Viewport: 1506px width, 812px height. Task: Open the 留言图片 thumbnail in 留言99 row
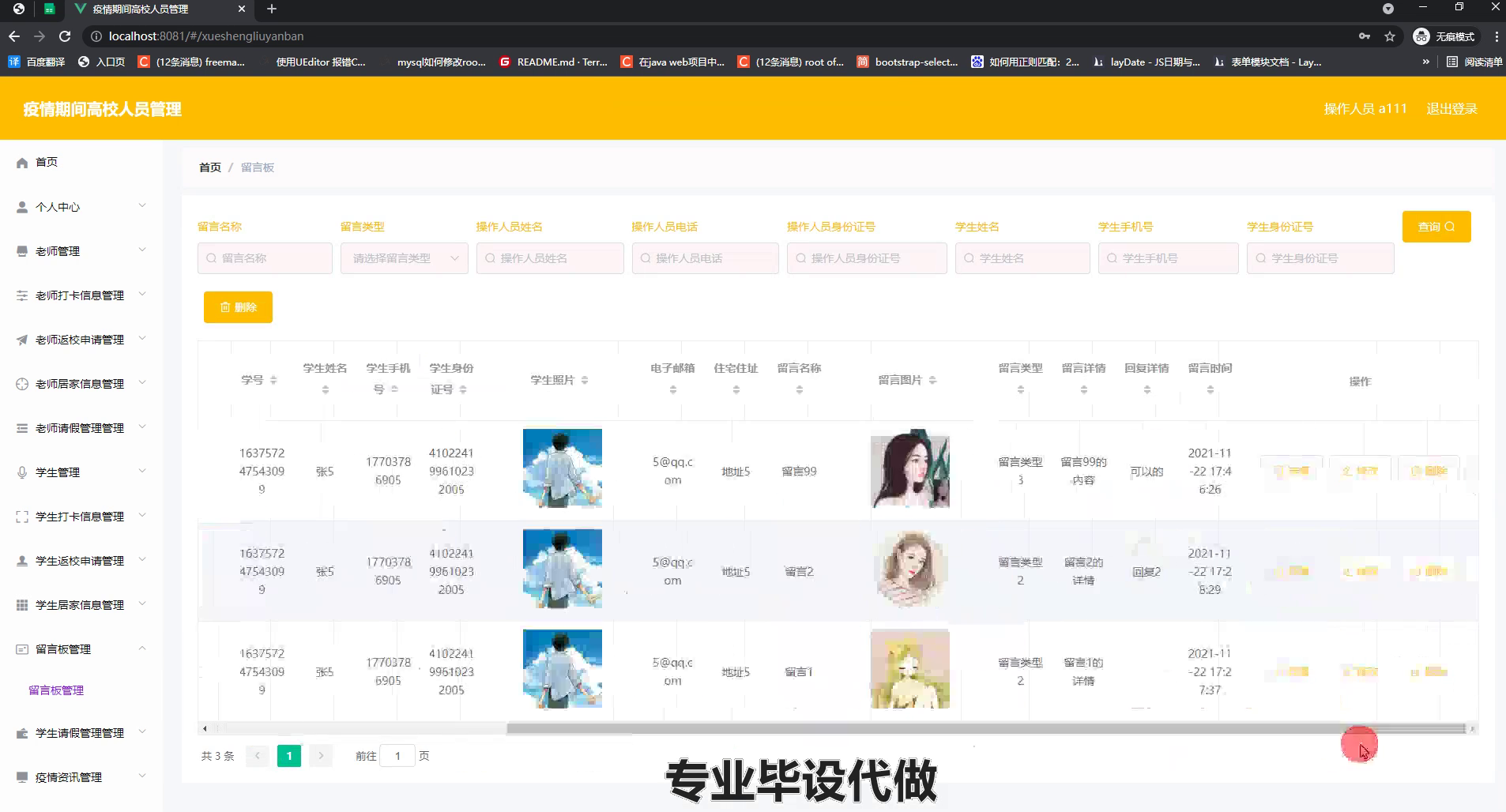point(910,468)
